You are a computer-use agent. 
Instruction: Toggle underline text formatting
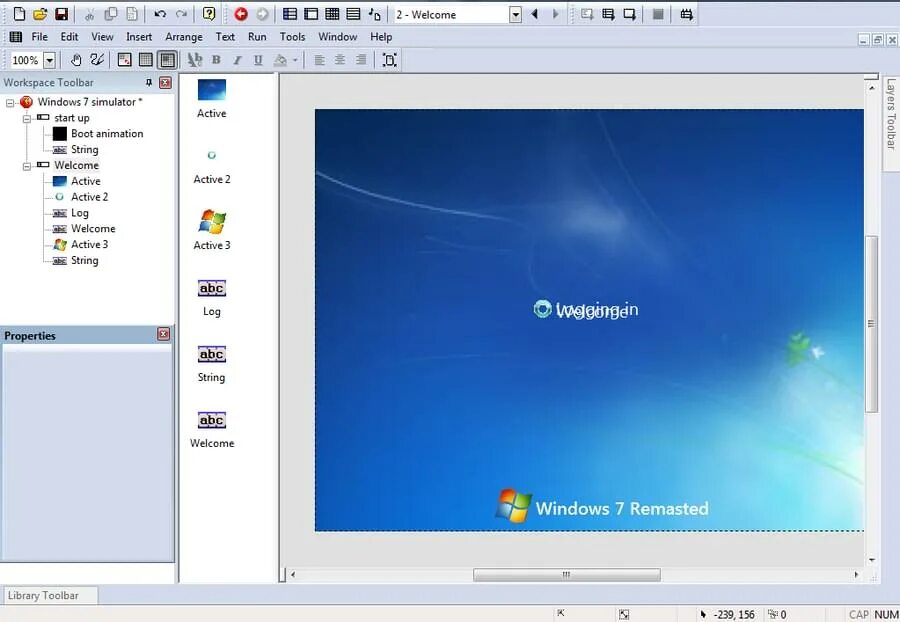(x=258, y=60)
